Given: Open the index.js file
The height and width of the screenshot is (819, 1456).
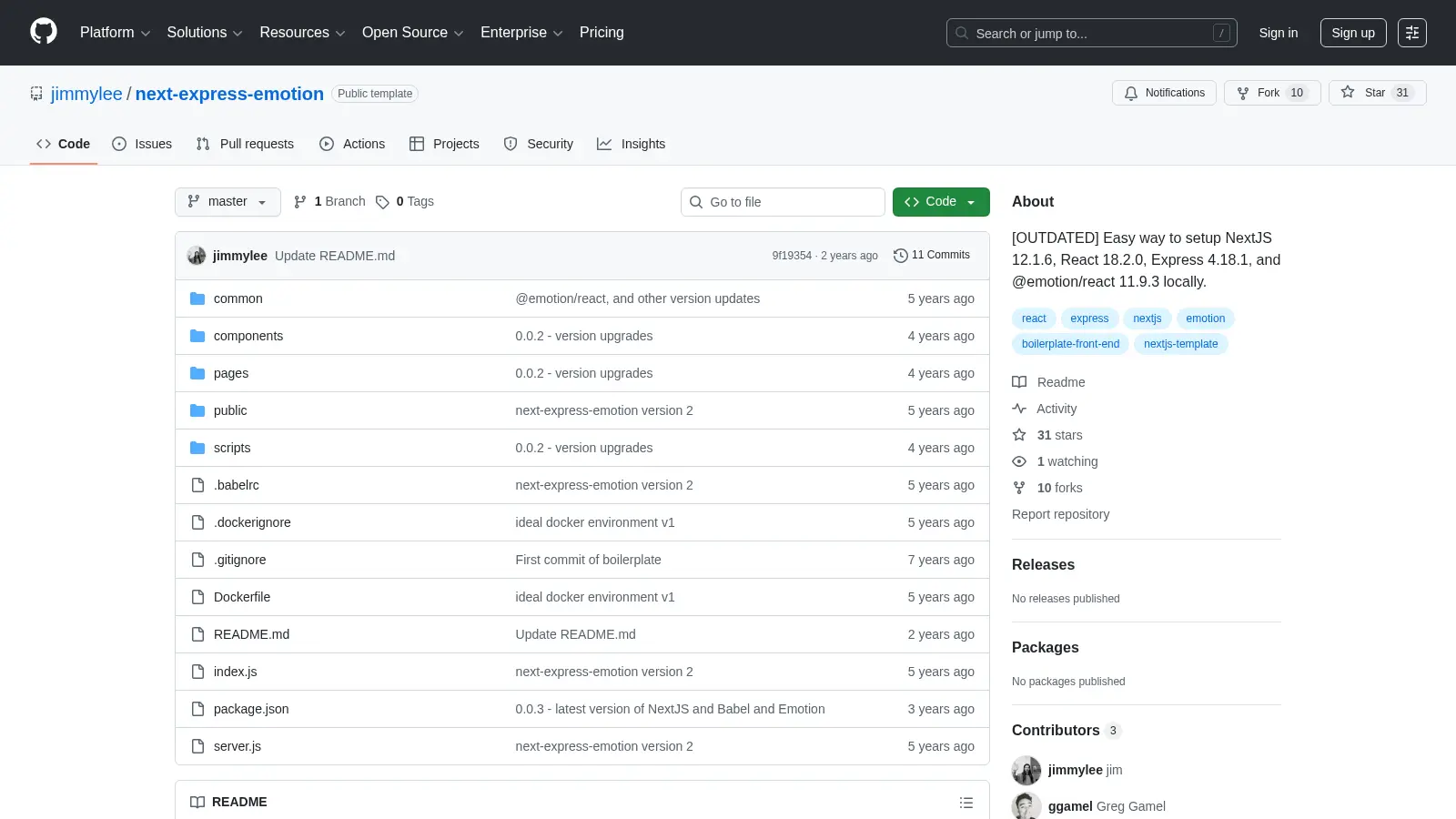Looking at the screenshot, I should click(235, 672).
